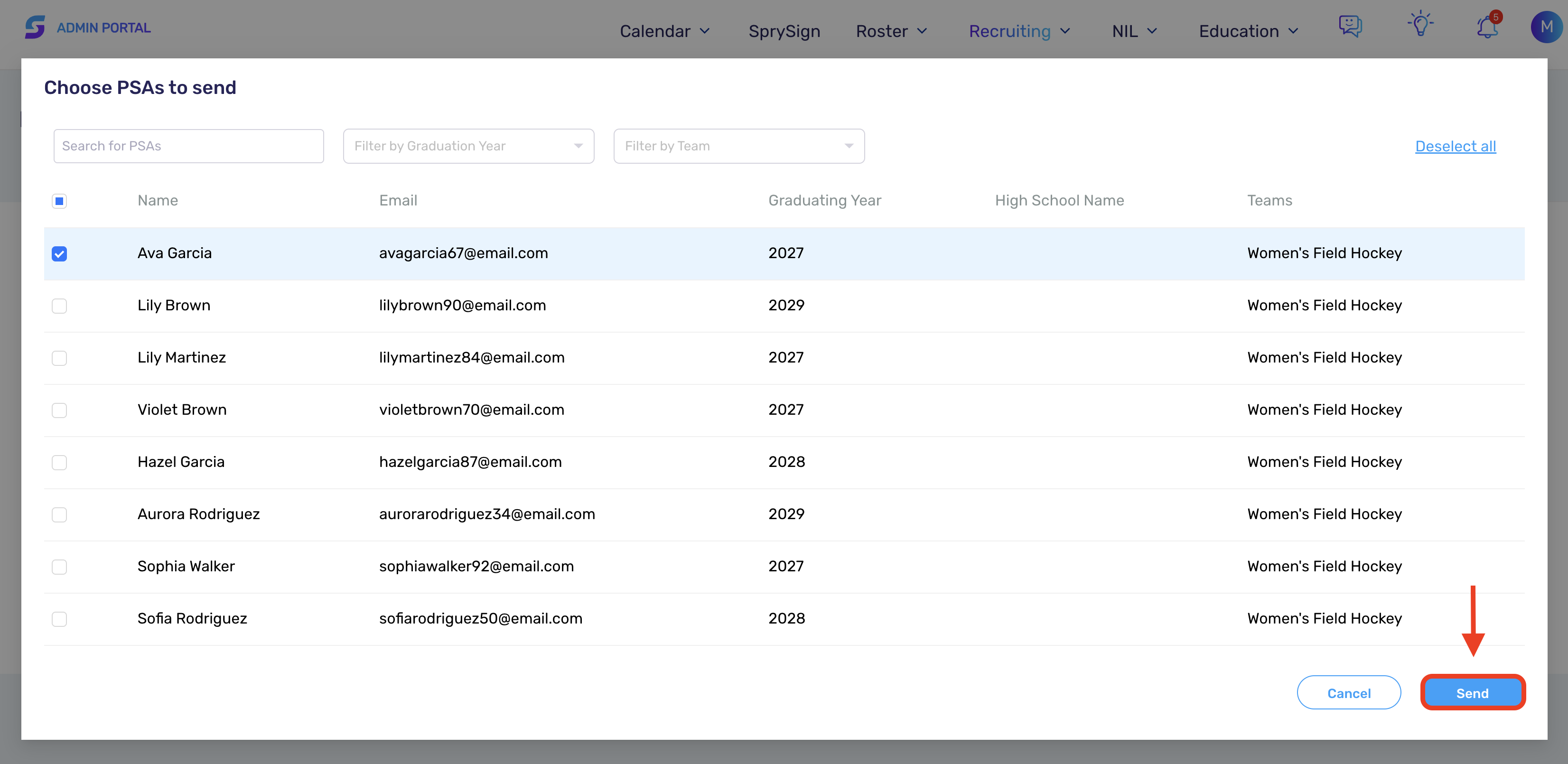Screen dimensions: 1568x764
Task: Click violetbrown70@email.com email cell
Action: pos(471,410)
